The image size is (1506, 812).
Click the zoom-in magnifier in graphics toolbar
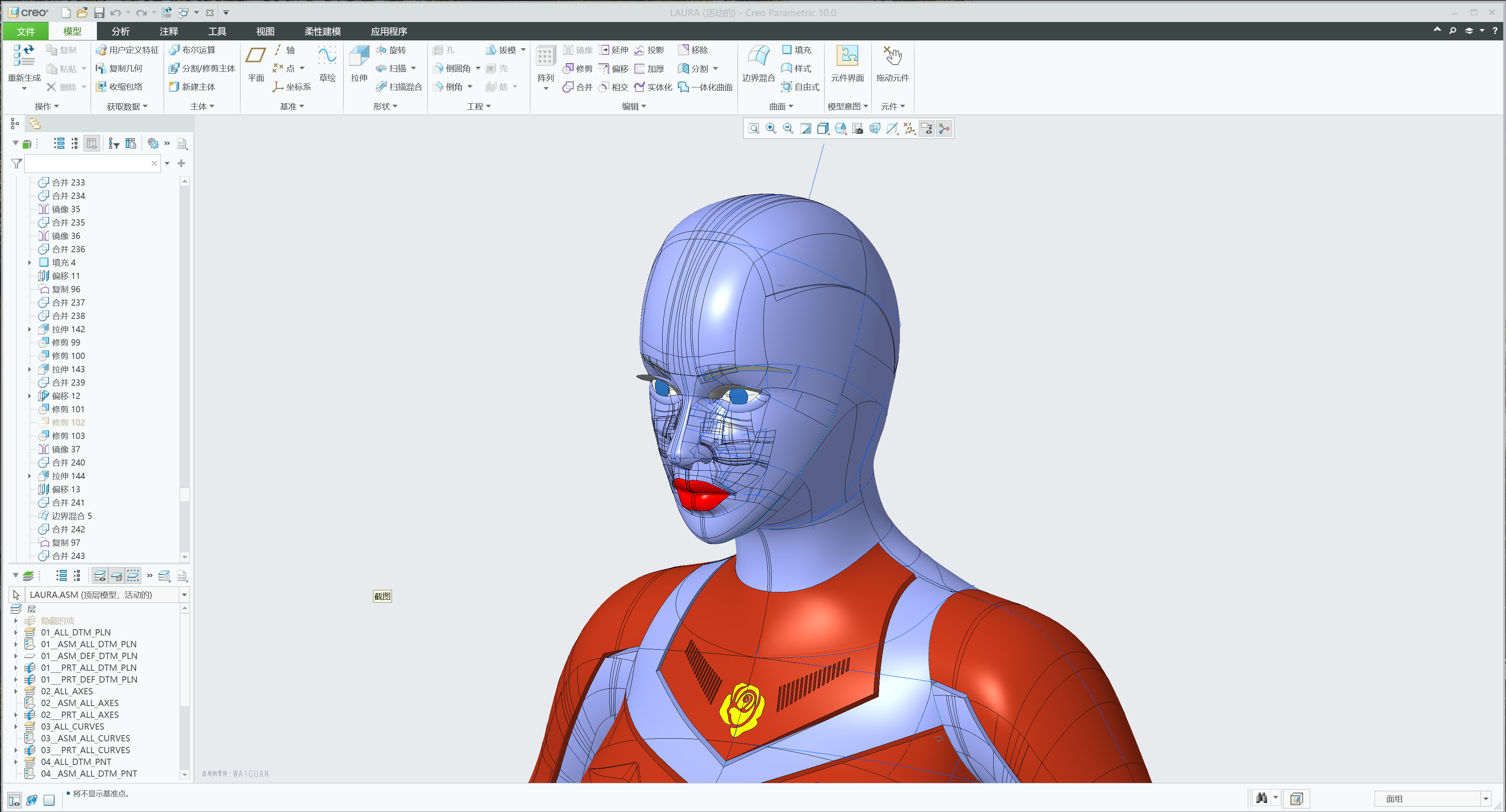pos(770,128)
